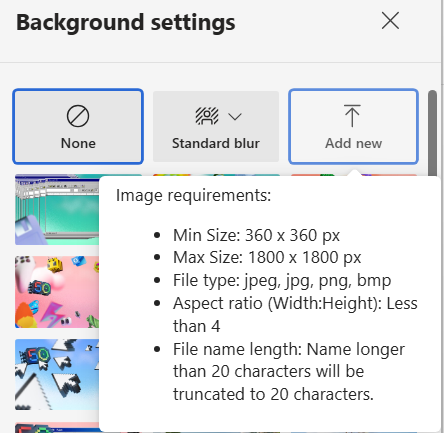Select the rainbow thumbnail beneath Standard blur
The height and width of the screenshot is (433, 444).
tap(216, 175)
